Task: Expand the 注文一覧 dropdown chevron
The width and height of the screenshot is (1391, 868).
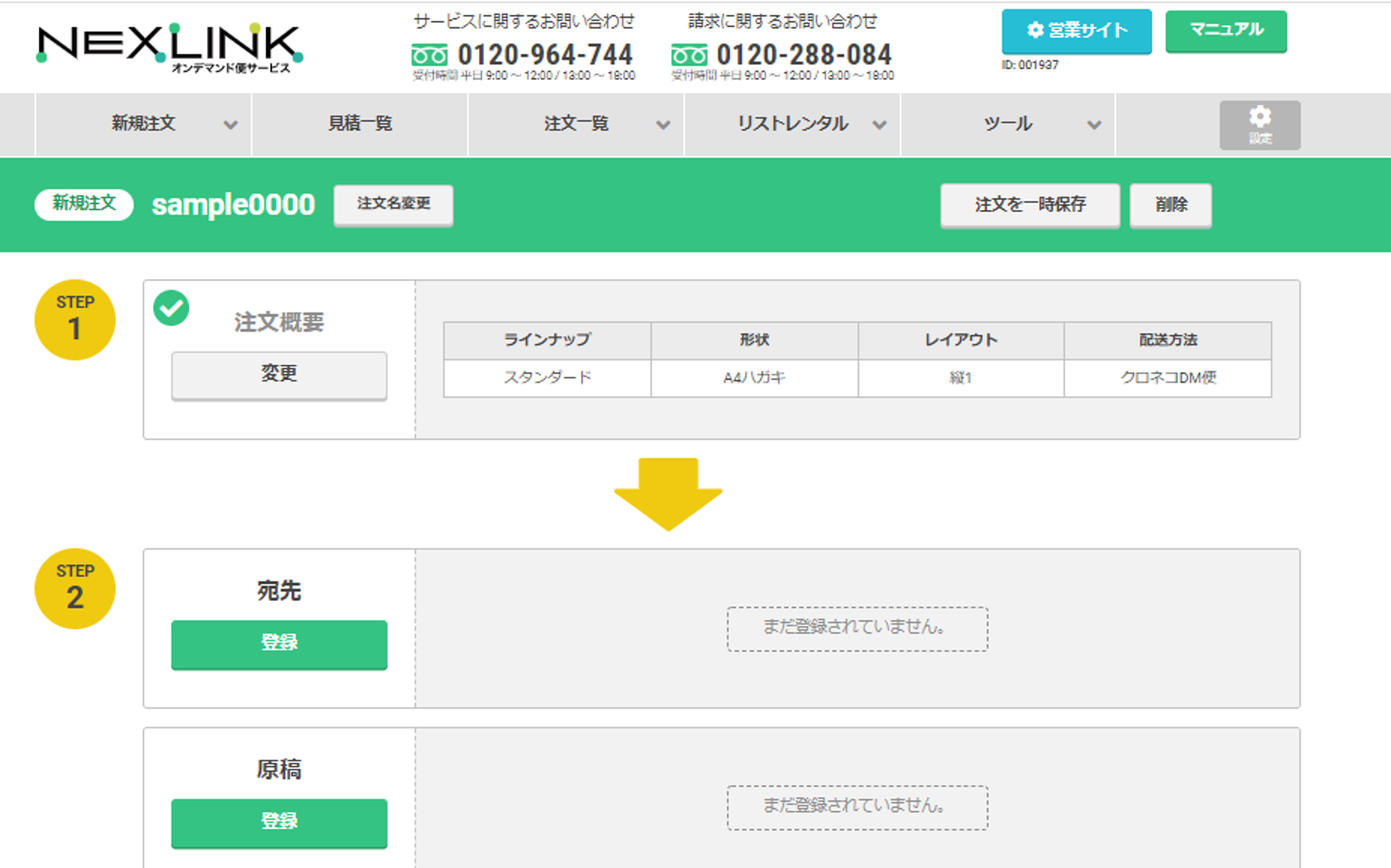Action: [x=662, y=125]
